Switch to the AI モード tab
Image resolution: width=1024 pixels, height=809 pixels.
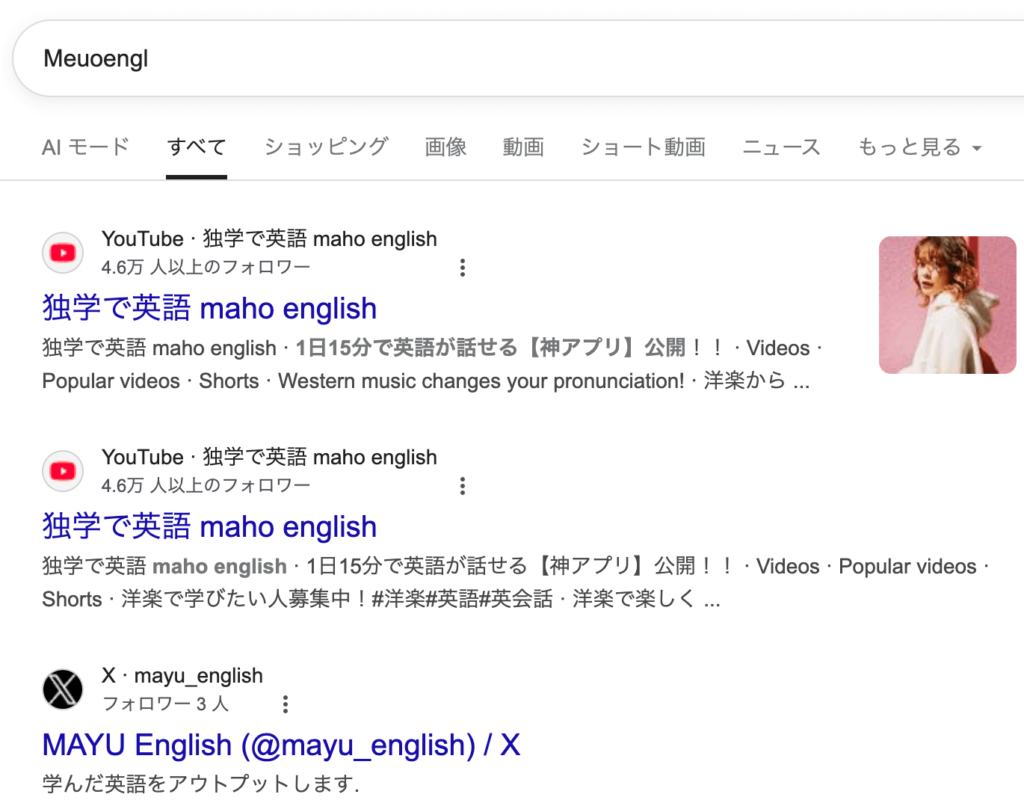click(x=86, y=147)
